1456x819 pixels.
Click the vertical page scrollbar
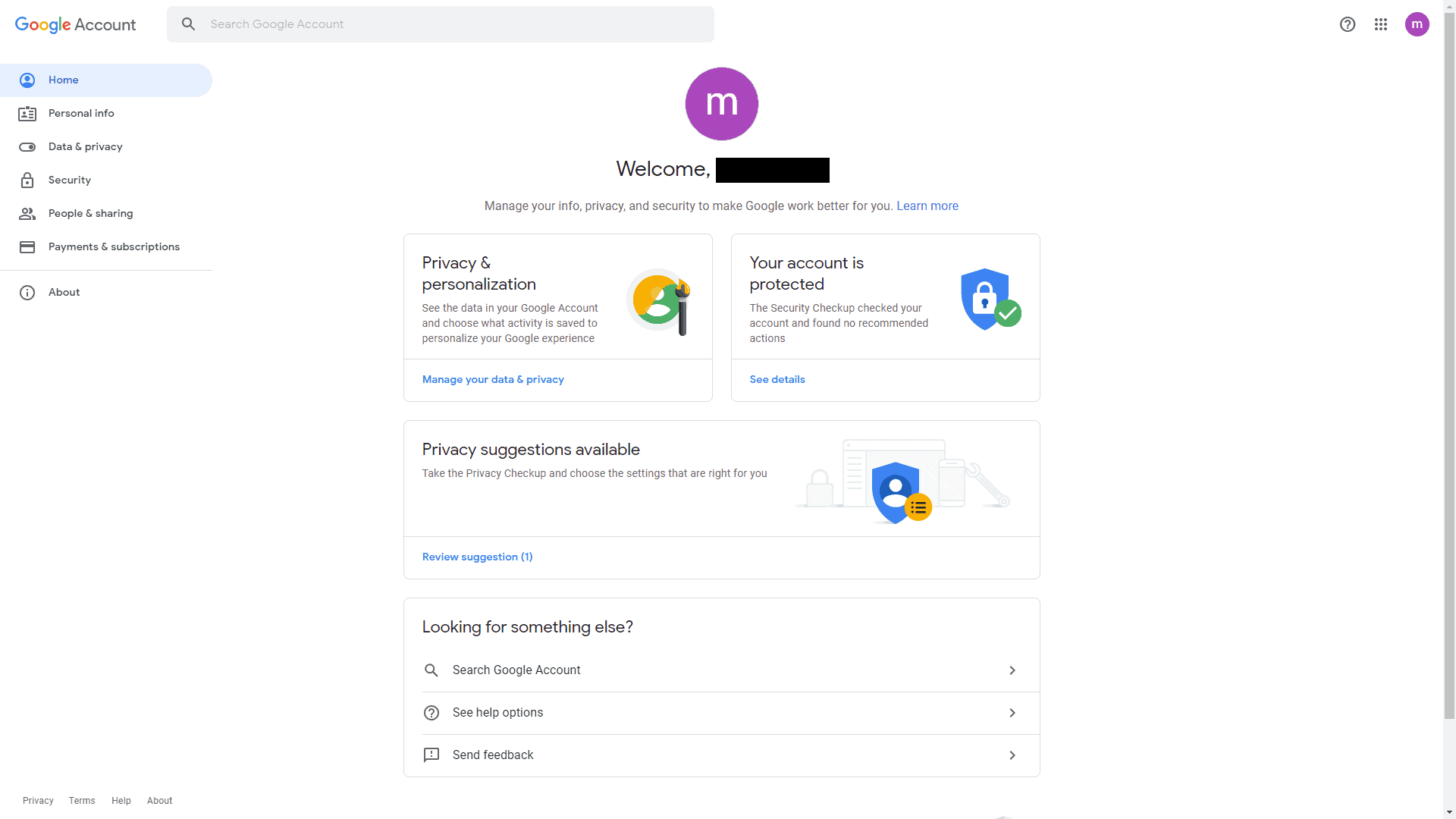pyautogui.click(x=1450, y=364)
